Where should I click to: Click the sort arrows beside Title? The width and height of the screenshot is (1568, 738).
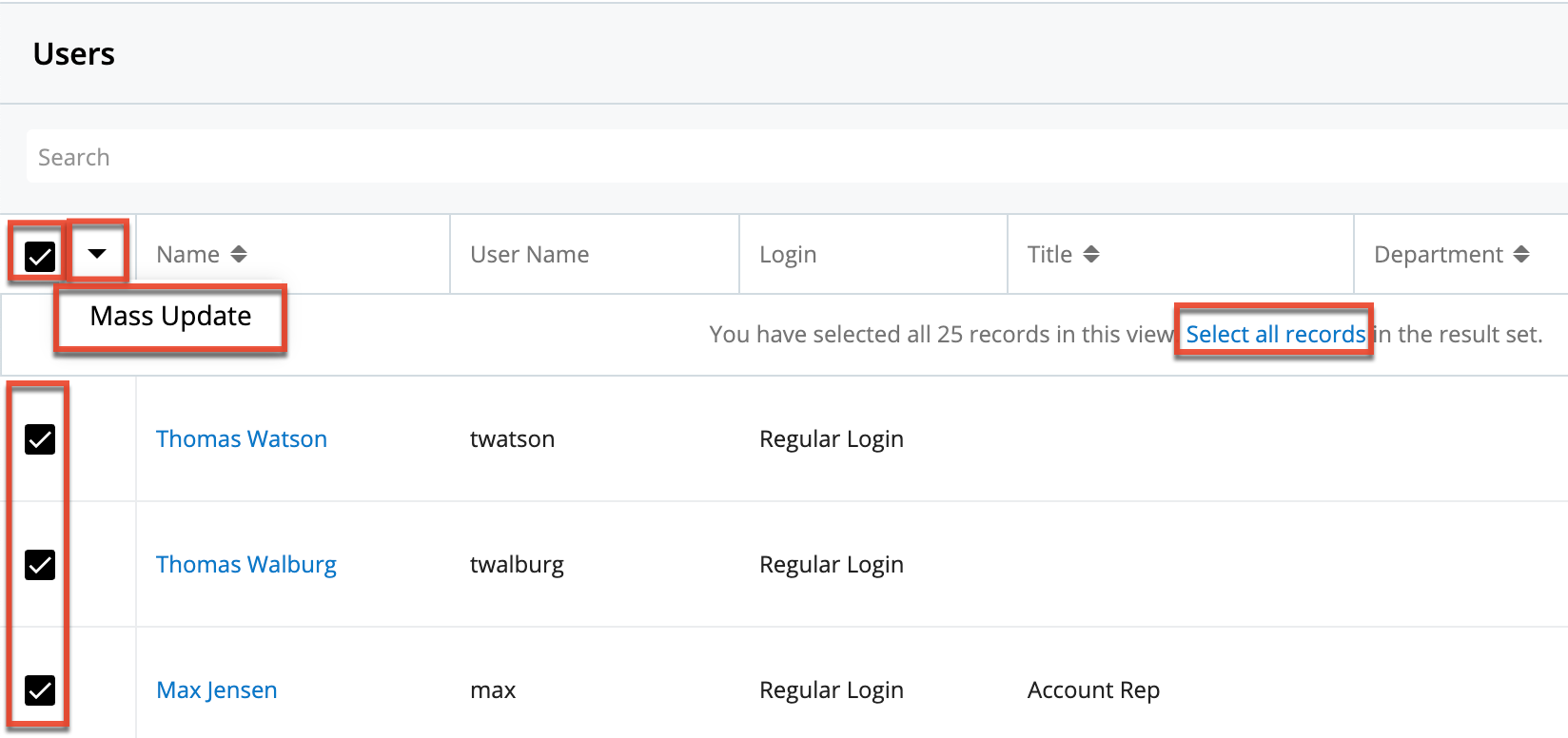1091,254
